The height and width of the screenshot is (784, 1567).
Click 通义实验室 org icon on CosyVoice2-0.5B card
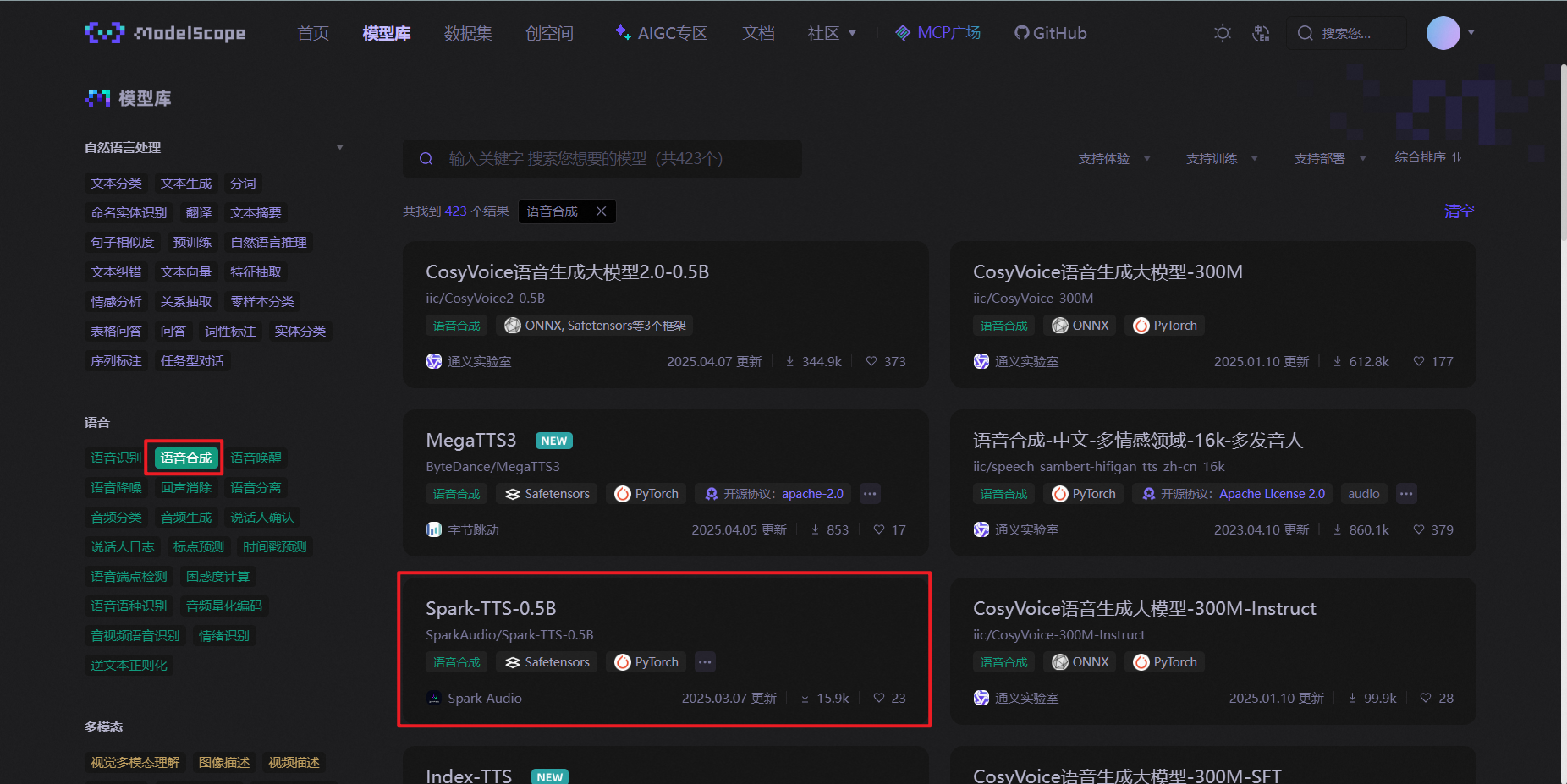[x=434, y=361]
